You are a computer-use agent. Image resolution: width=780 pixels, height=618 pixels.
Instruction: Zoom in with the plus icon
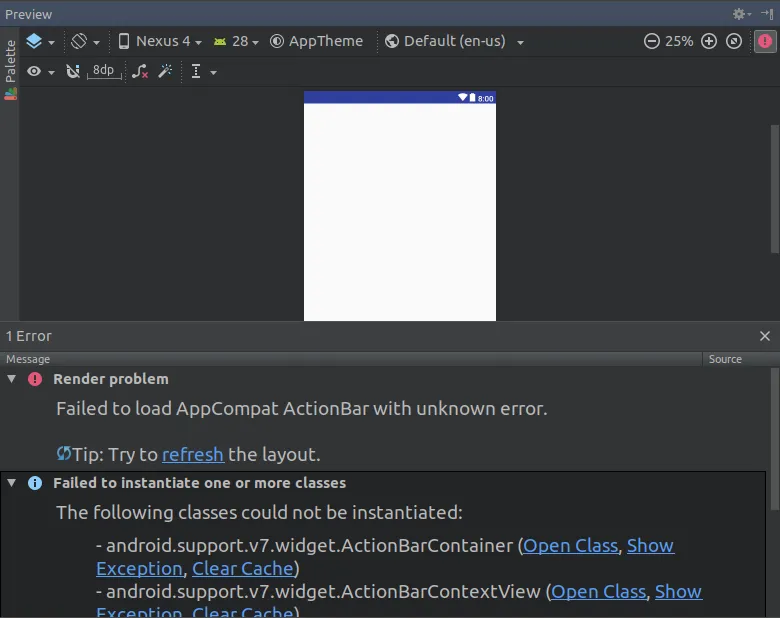click(x=709, y=41)
